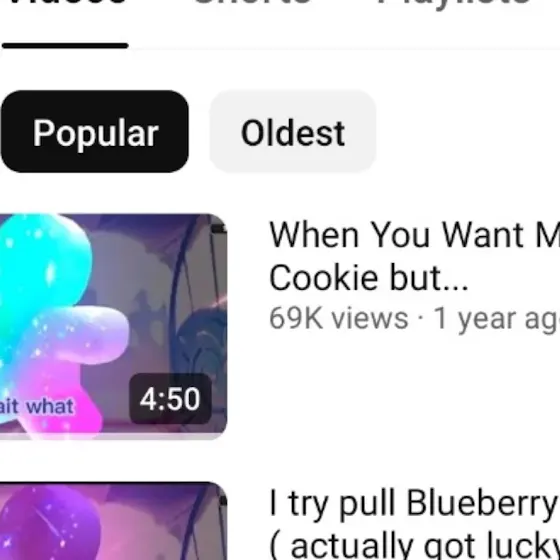This screenshot has width=560, height=560.
Task: Click the "1 year ago" upload date
Action: (496, 318)
